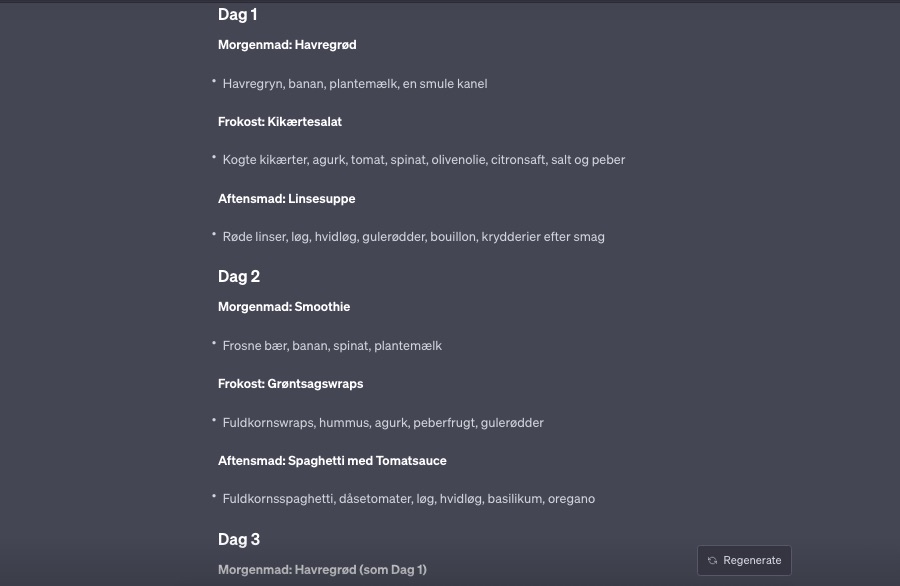Click the bullet before Frosne bær
Image resolution: width=900 pixels, height=586 pixels.
click(214, 344)
